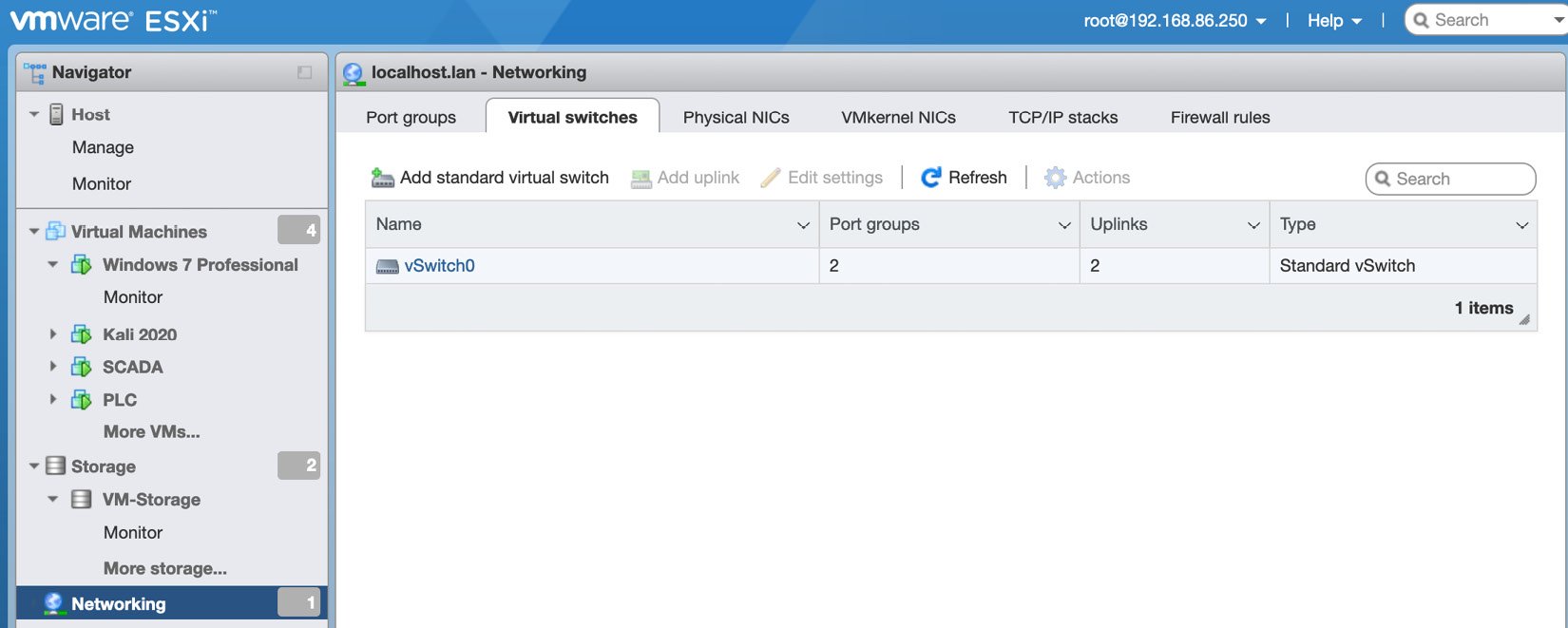Open the Help dropdown menu

(1334, 20)
